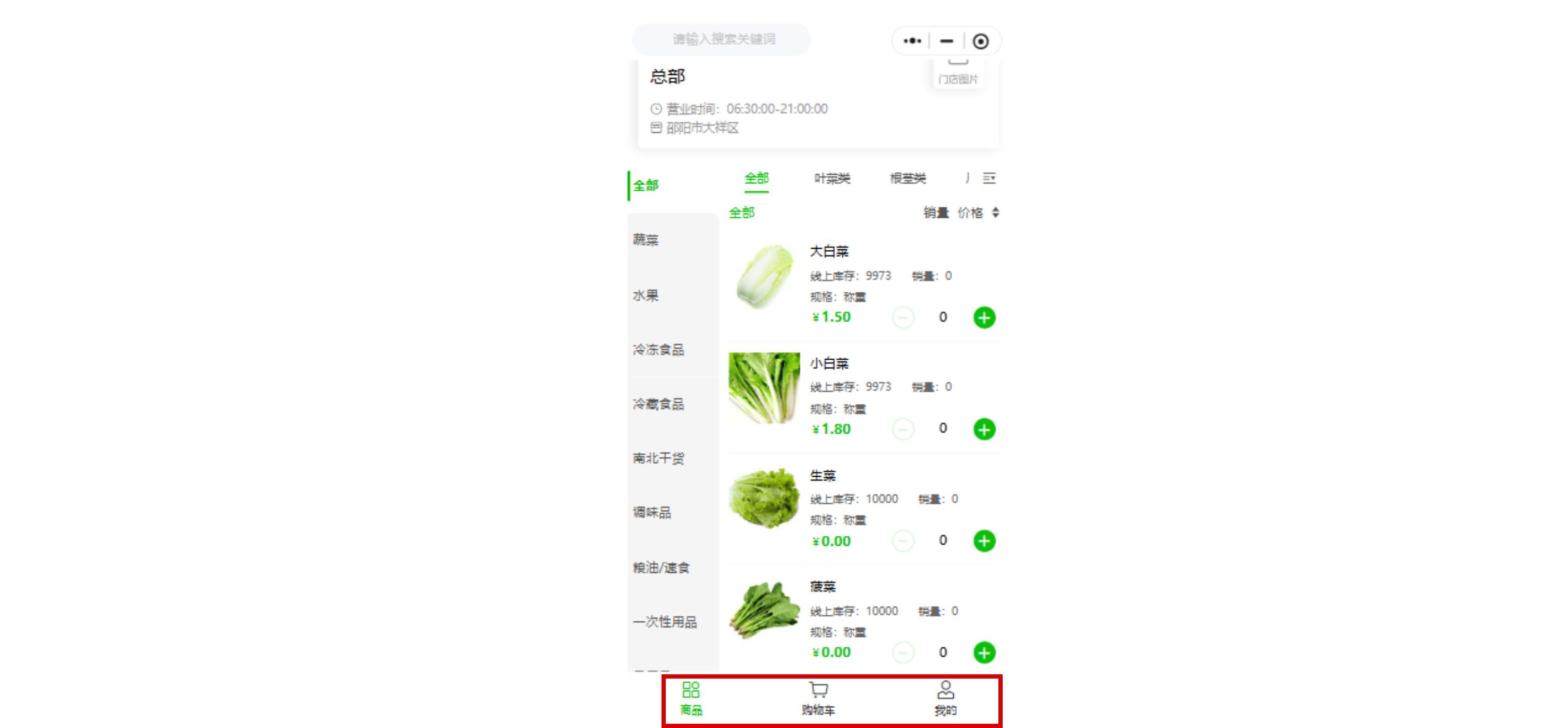The width and height of the screenshot is (1568, 728).
Task: Open the 商品 products tab
Action: click(691, 698)
